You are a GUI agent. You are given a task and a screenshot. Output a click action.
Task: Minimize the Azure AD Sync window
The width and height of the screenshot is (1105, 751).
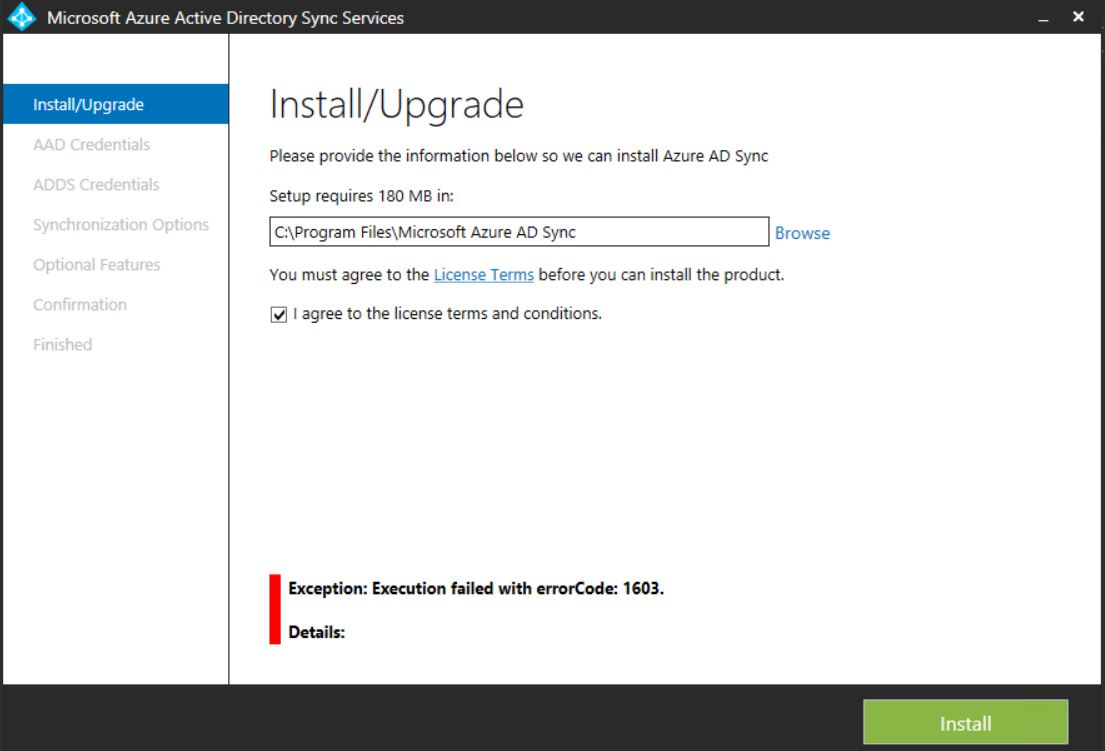click(1043, 18)
